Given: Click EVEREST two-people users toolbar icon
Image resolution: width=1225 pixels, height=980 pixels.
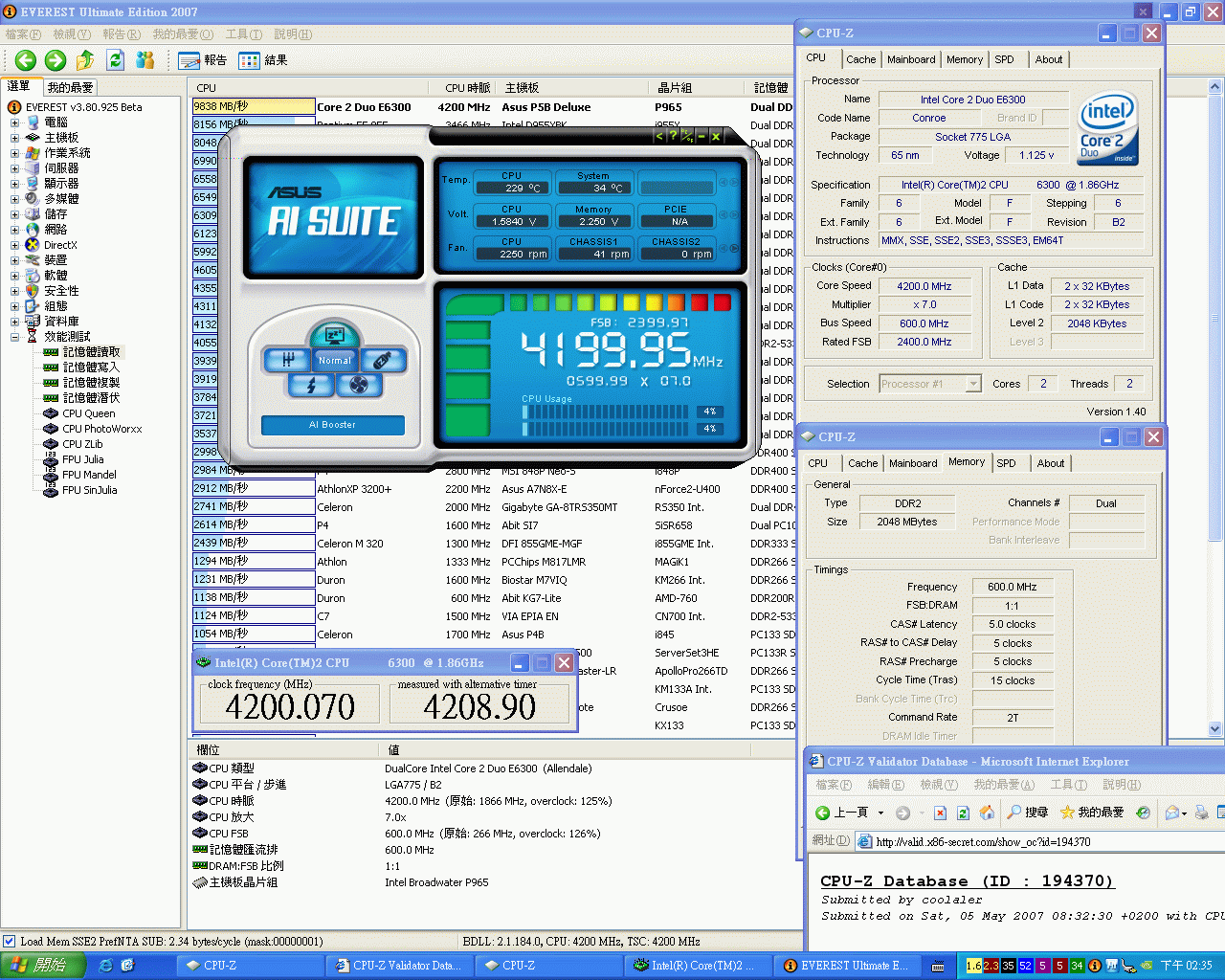Looking at the screenshot, I should tap(145, 60).
